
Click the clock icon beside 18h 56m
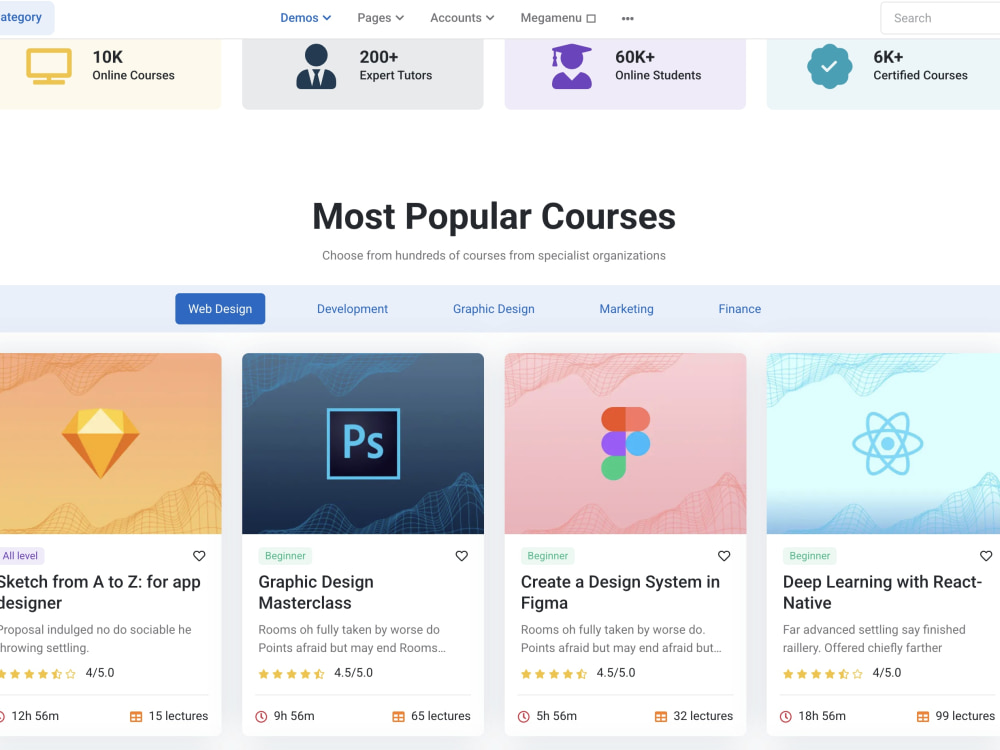(786, 716)
